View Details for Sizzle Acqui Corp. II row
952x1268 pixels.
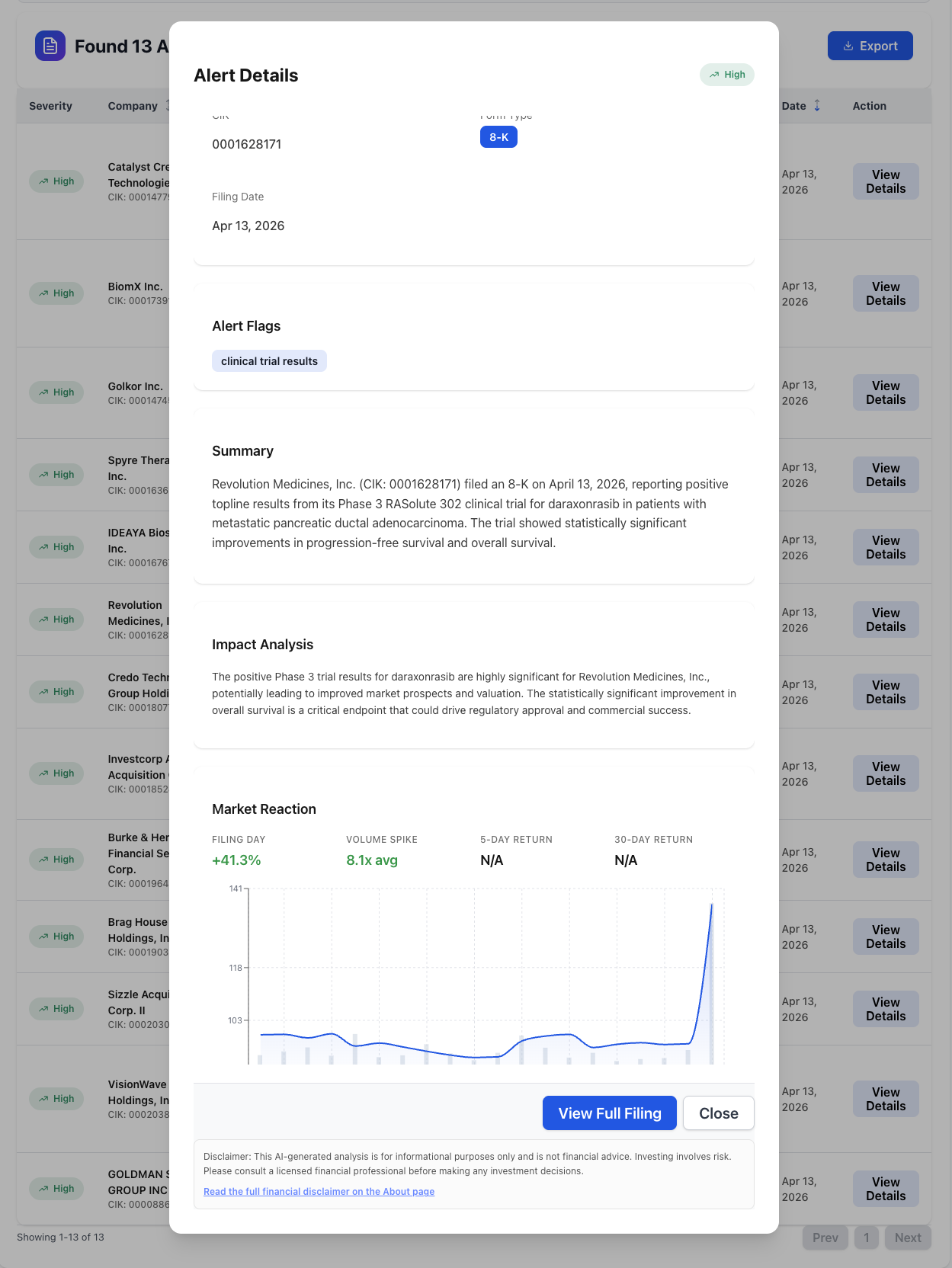point(886,1009)
